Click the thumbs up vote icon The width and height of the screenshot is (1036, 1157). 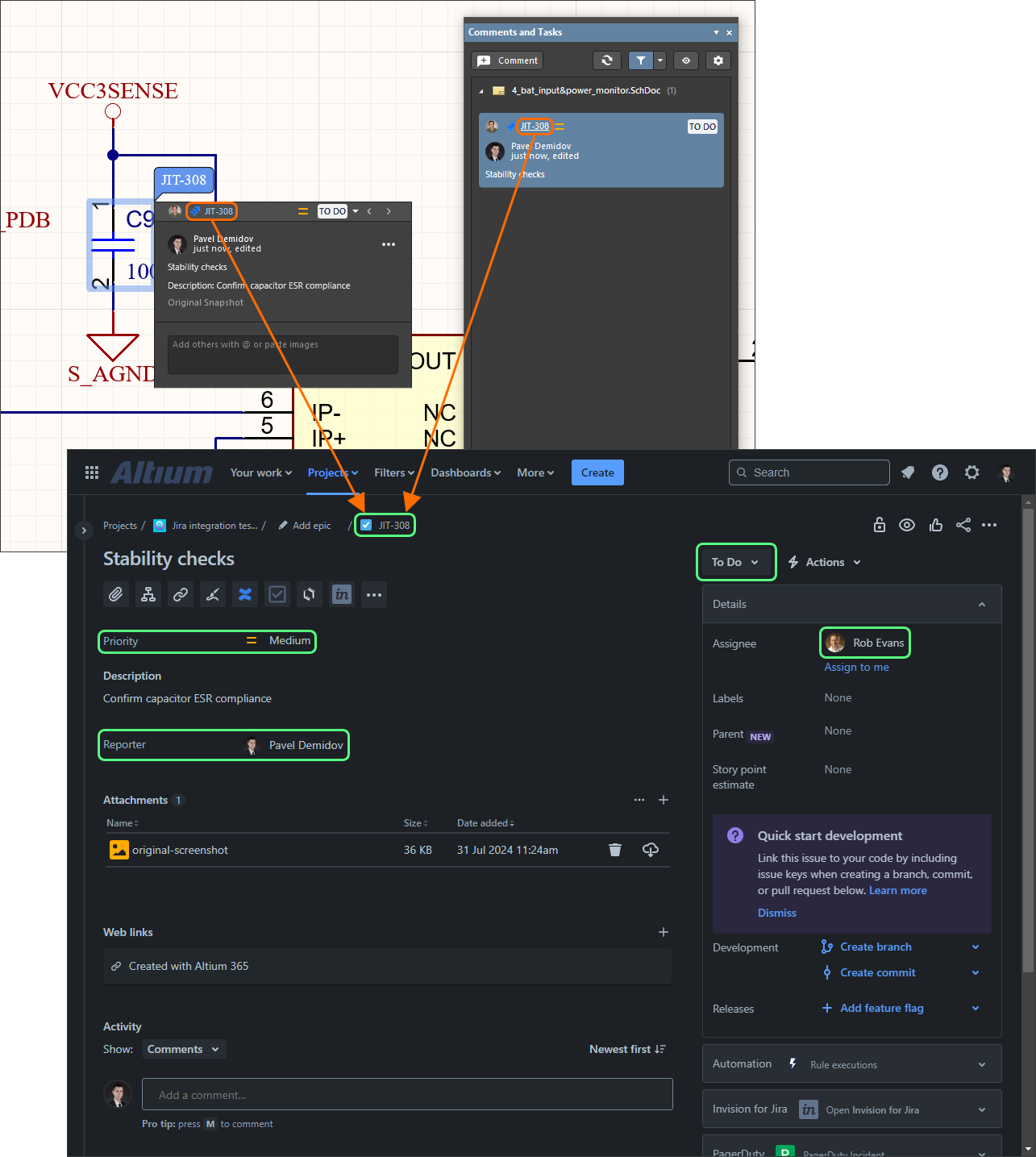[x=935, y=525]
